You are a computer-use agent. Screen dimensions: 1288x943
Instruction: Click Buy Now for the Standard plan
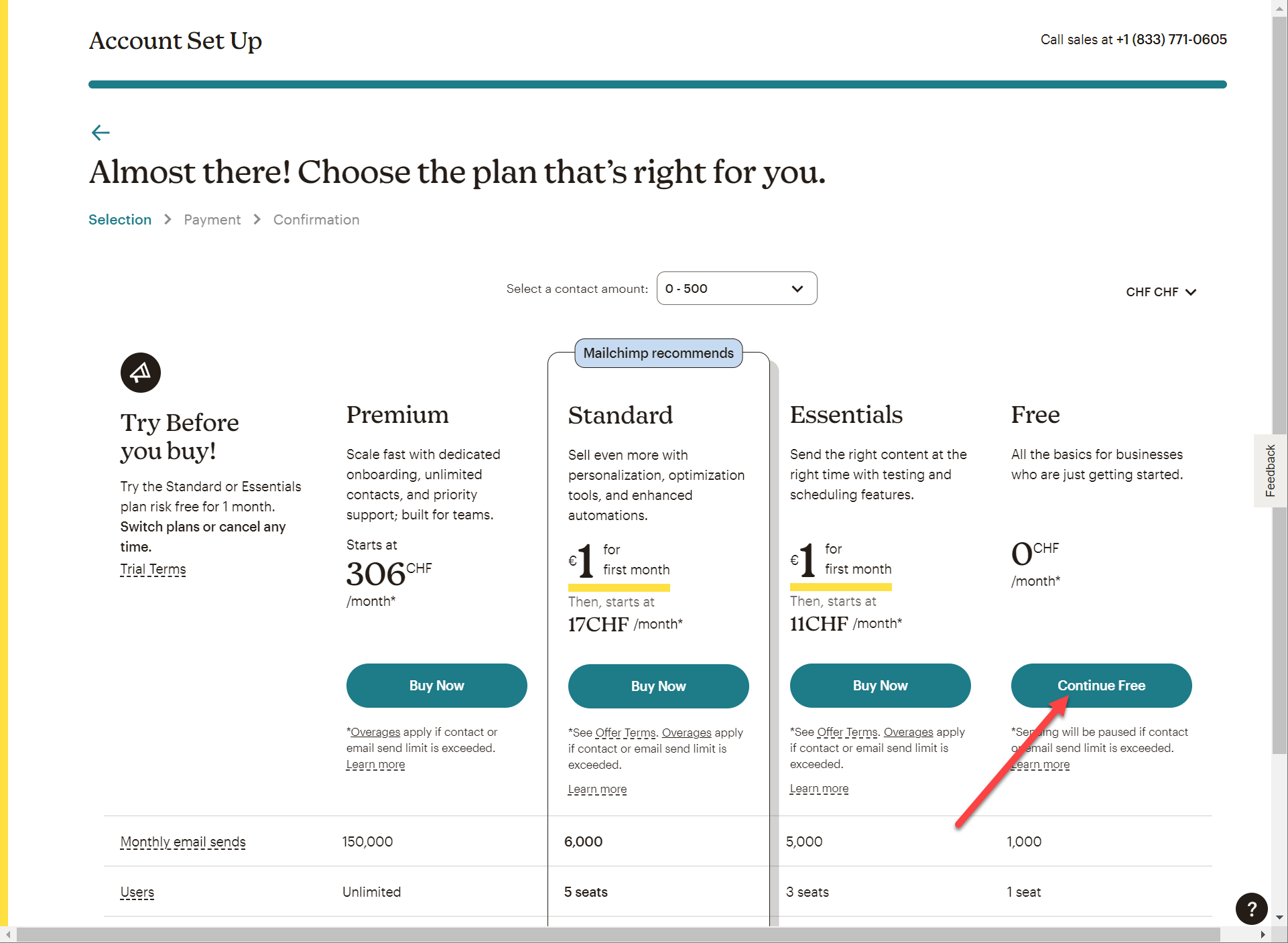point(658,686)
